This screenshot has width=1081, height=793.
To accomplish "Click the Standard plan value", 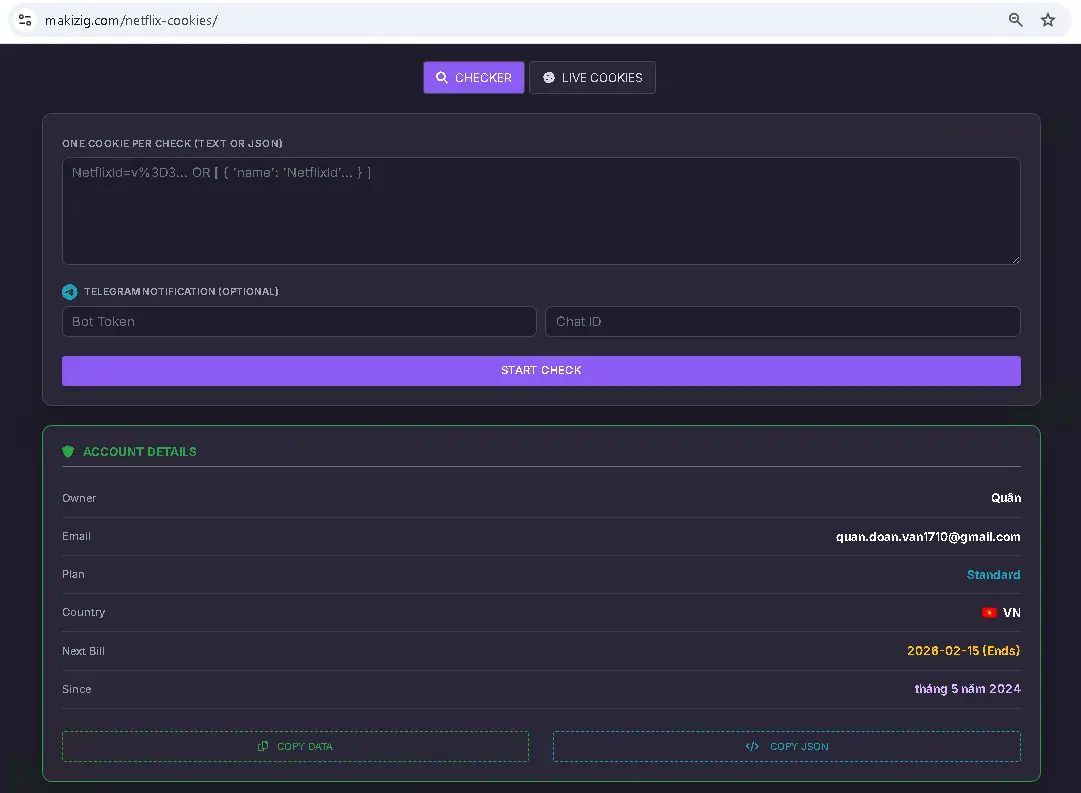I will (x=993, y=574).
